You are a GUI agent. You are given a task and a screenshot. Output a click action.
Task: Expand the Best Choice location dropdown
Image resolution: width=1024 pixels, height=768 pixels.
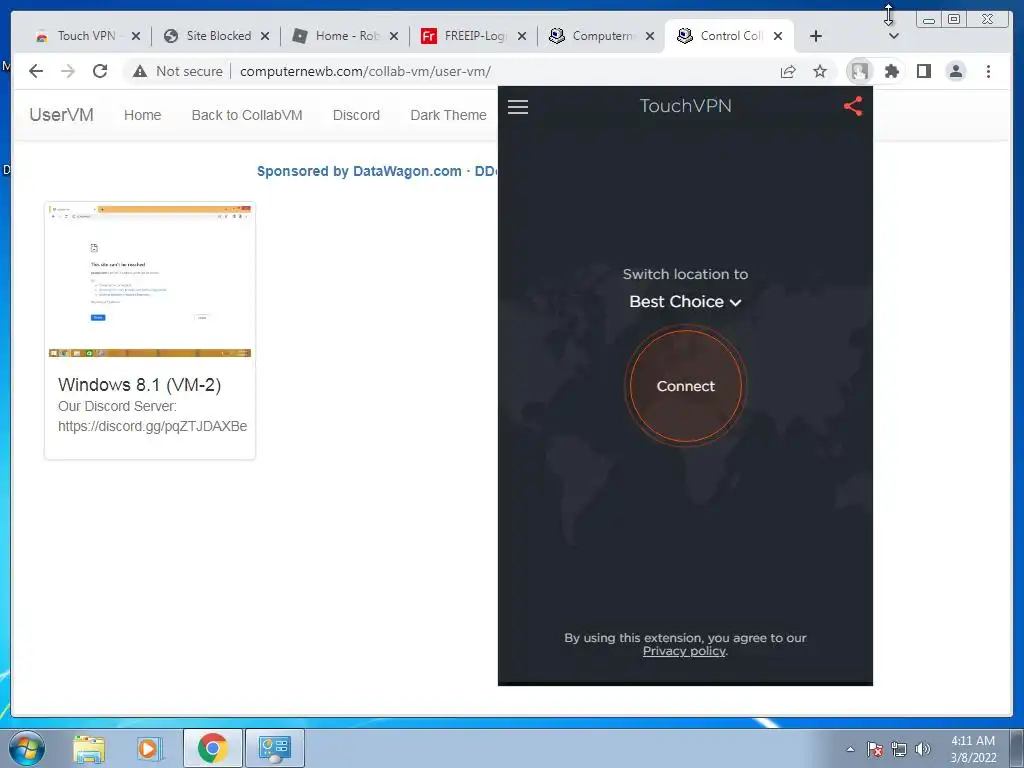coord(685,302)
